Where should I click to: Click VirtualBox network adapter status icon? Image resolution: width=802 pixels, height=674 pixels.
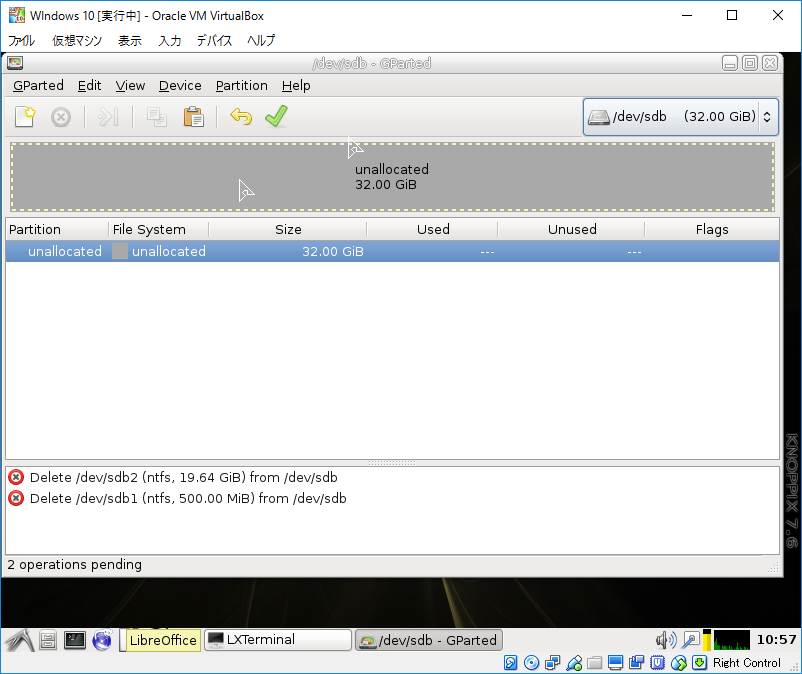[x=552, y=663]
